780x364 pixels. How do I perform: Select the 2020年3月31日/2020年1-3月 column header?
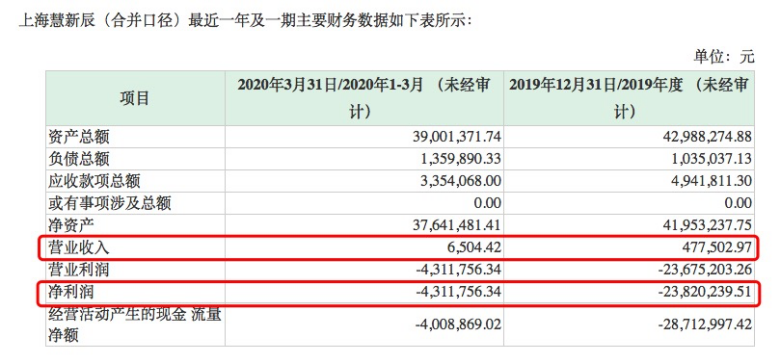[364, 98]
